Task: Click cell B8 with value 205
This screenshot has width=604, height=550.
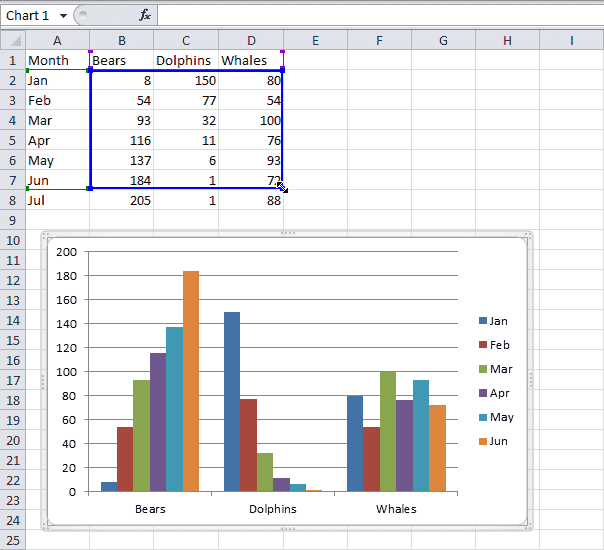Action: 121,200
